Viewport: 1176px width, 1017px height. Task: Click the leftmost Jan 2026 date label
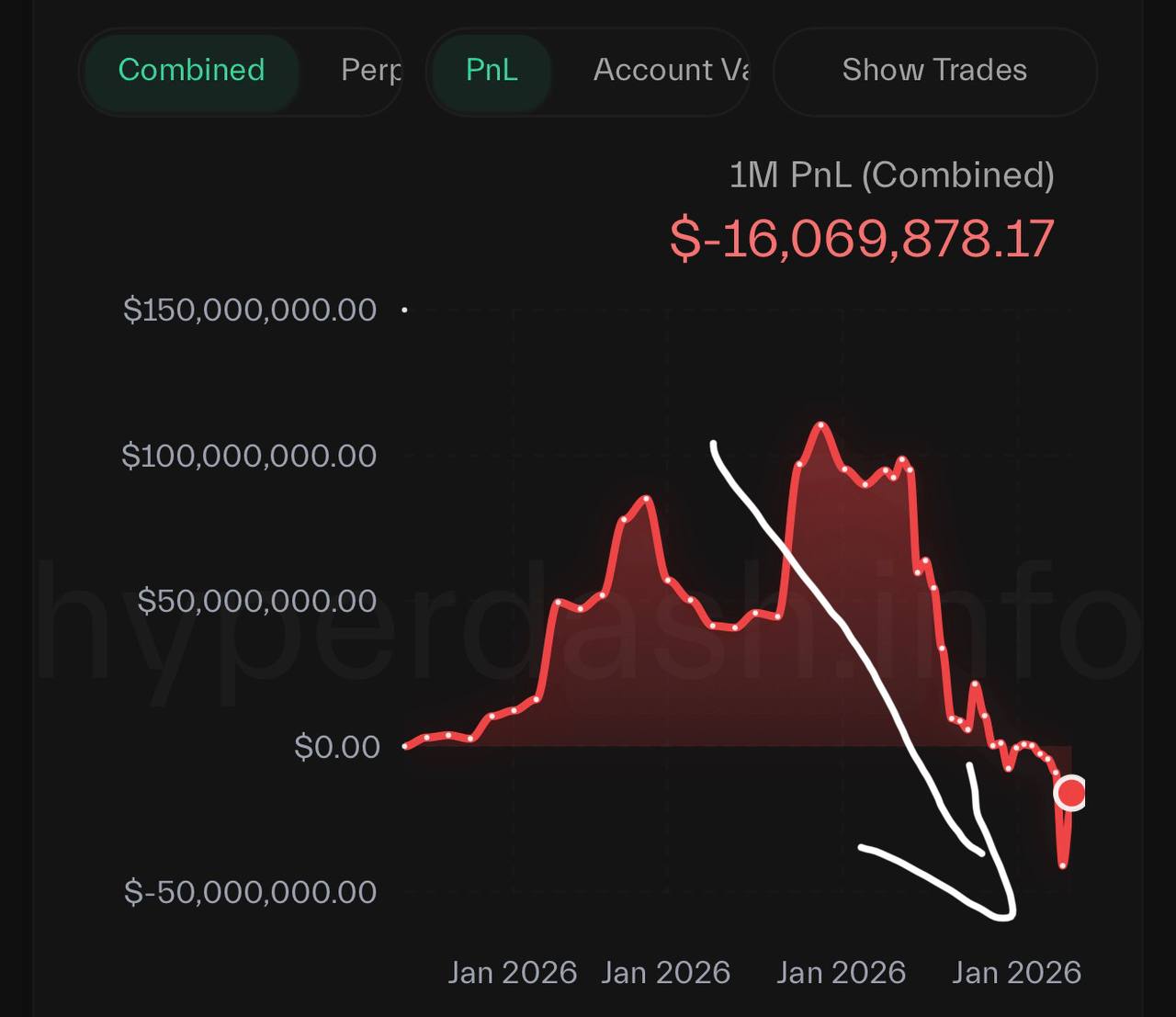coord(512,972)
